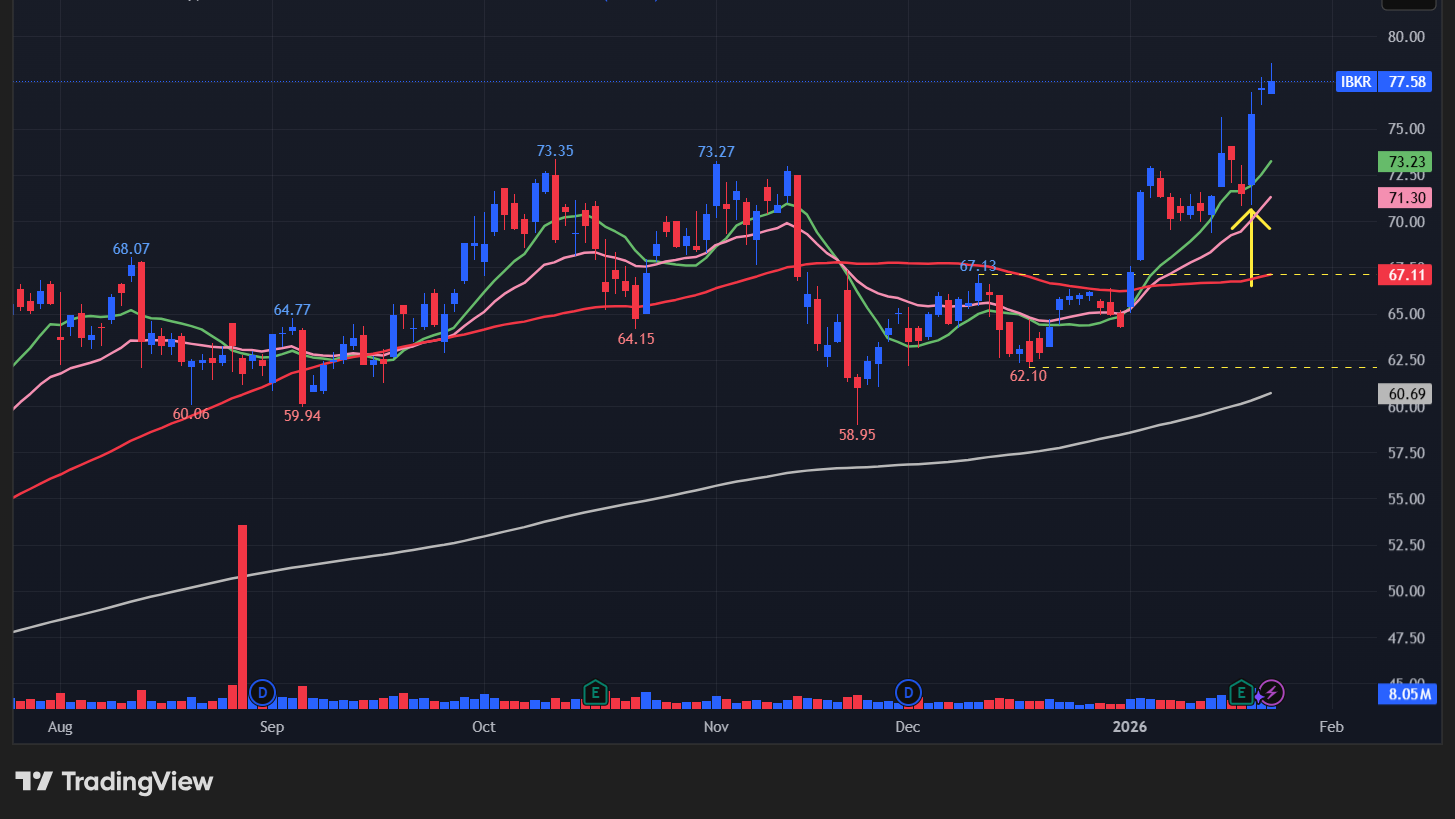The height and width of the screenshot is (819, 1455).
Task: Click the dividend D marker near Sep
Action: 262,692
